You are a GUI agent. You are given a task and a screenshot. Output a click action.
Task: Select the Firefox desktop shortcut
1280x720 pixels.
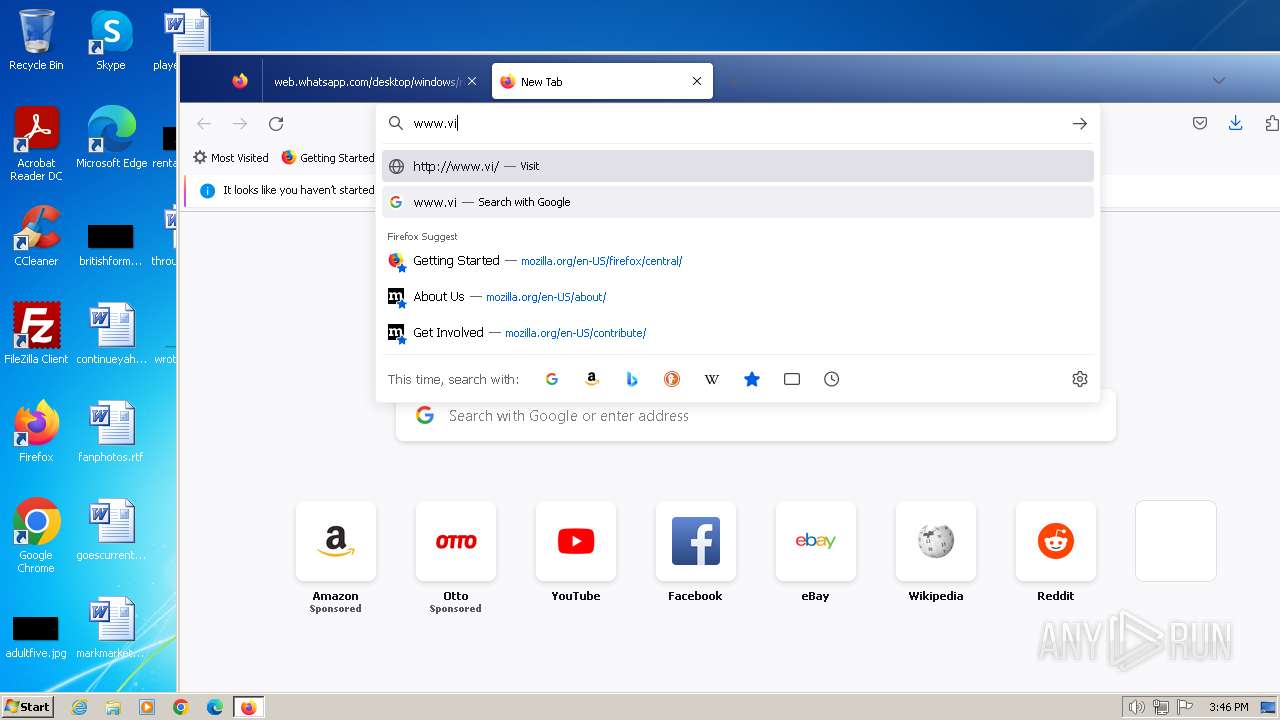click(36, 432)
